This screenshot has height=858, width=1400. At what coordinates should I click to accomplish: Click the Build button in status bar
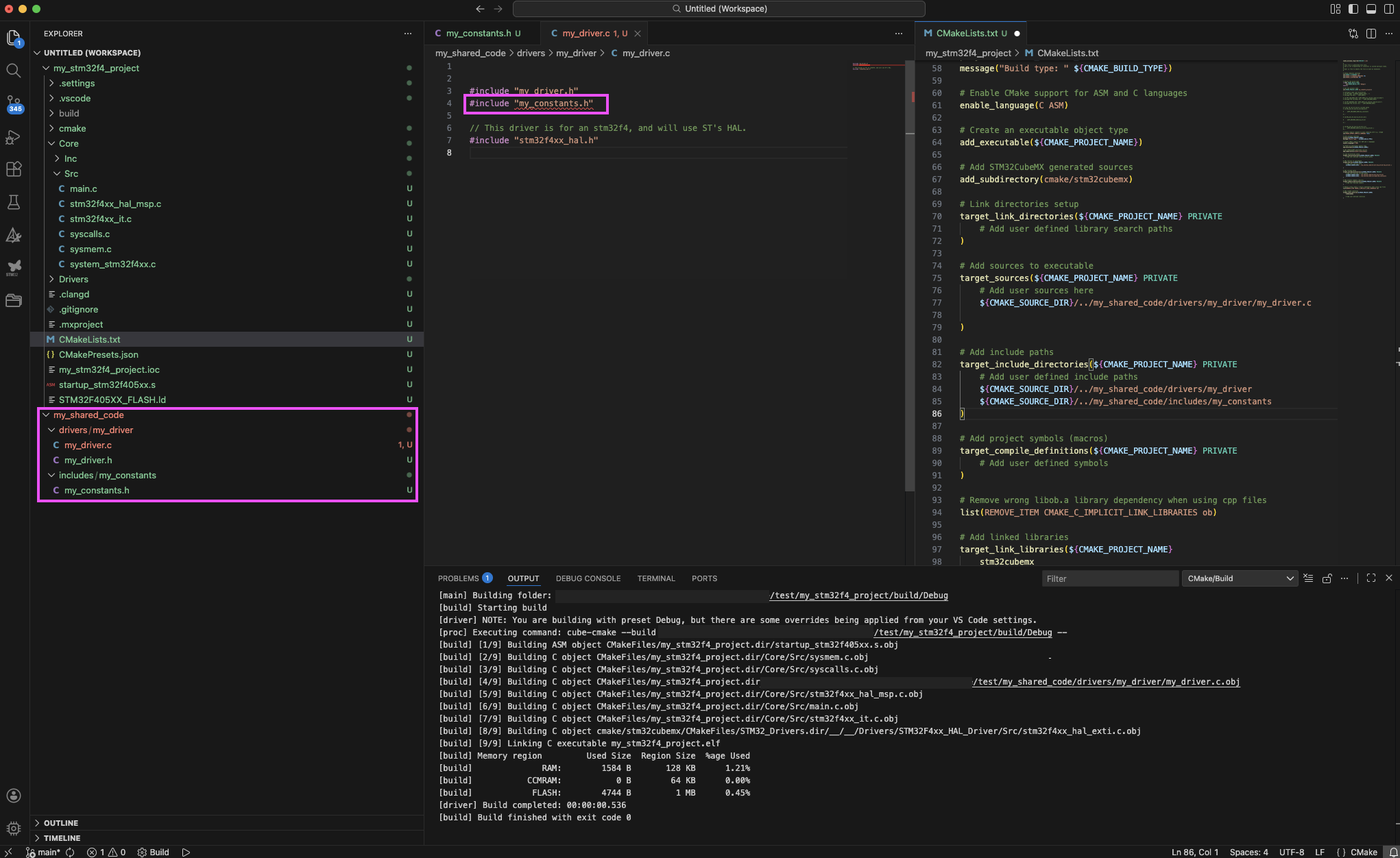154,852
